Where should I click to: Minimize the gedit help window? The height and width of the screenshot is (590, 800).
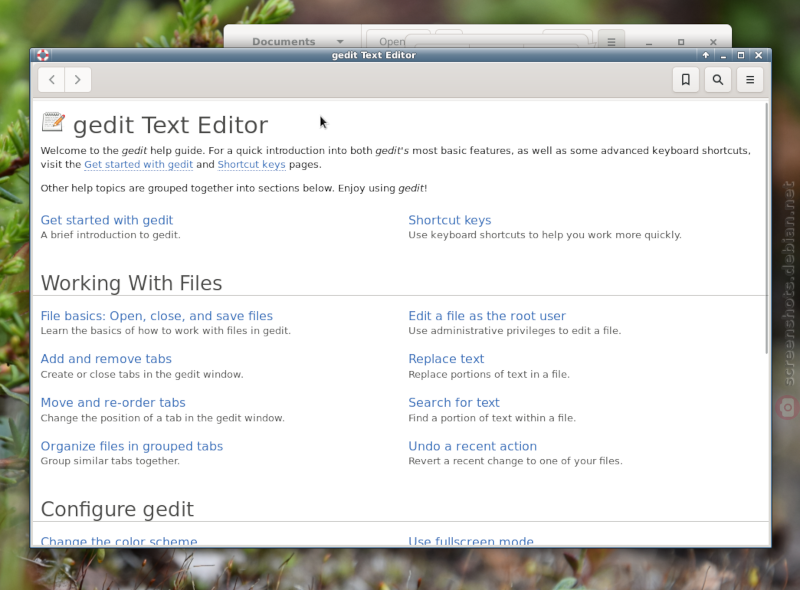[723, 55]
